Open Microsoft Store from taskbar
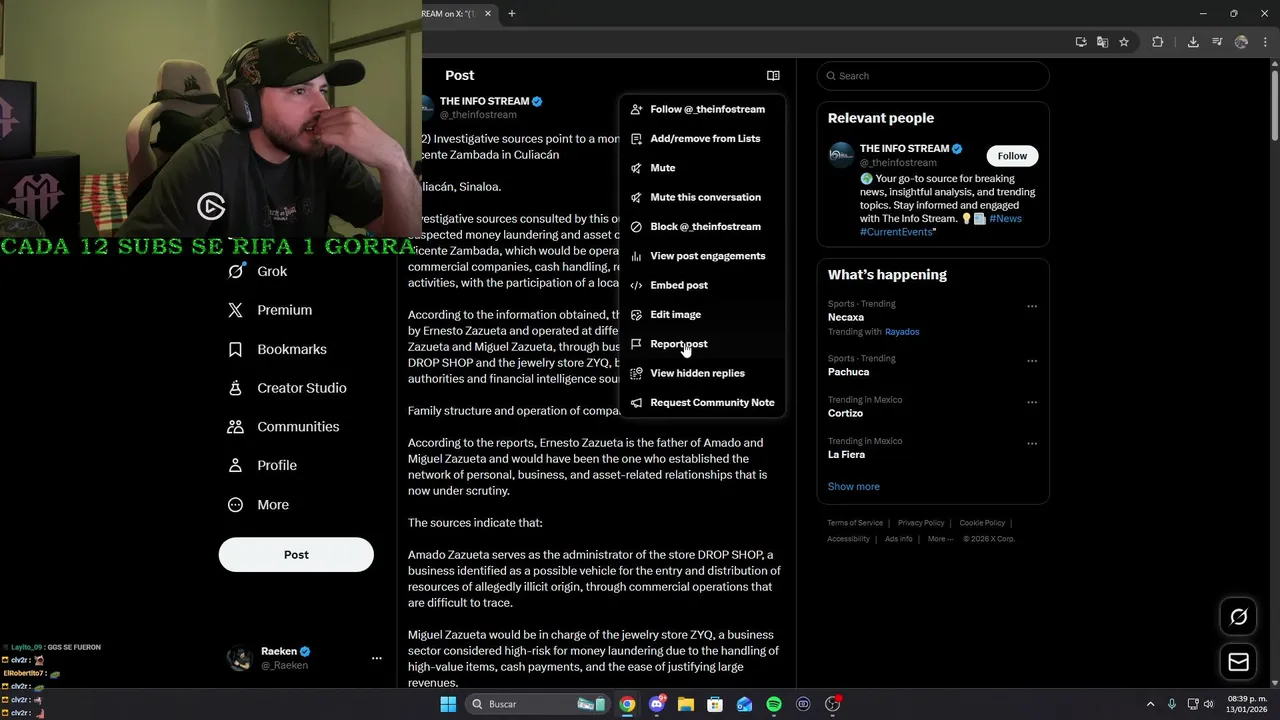The height and width of the screenshot is (720, 1280). (715, 704)
